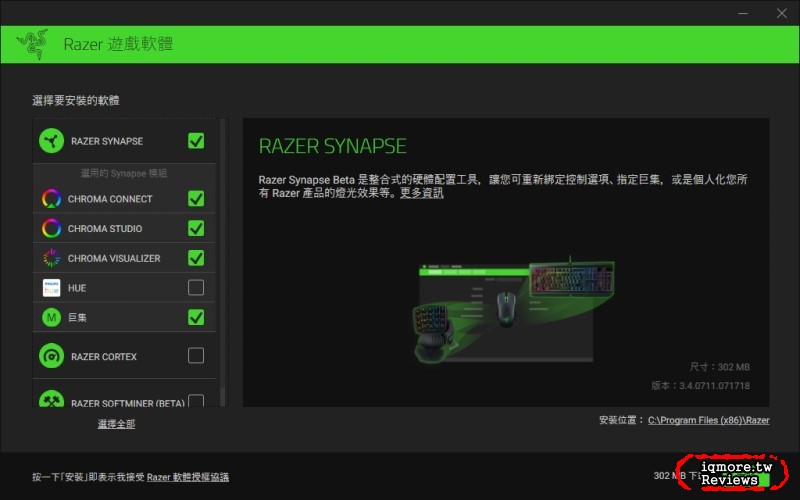Image resolution: width=800 pixels, height=500 pixels.
Task: Select the RAZER CORTEX row text
Action: [104, 357]
